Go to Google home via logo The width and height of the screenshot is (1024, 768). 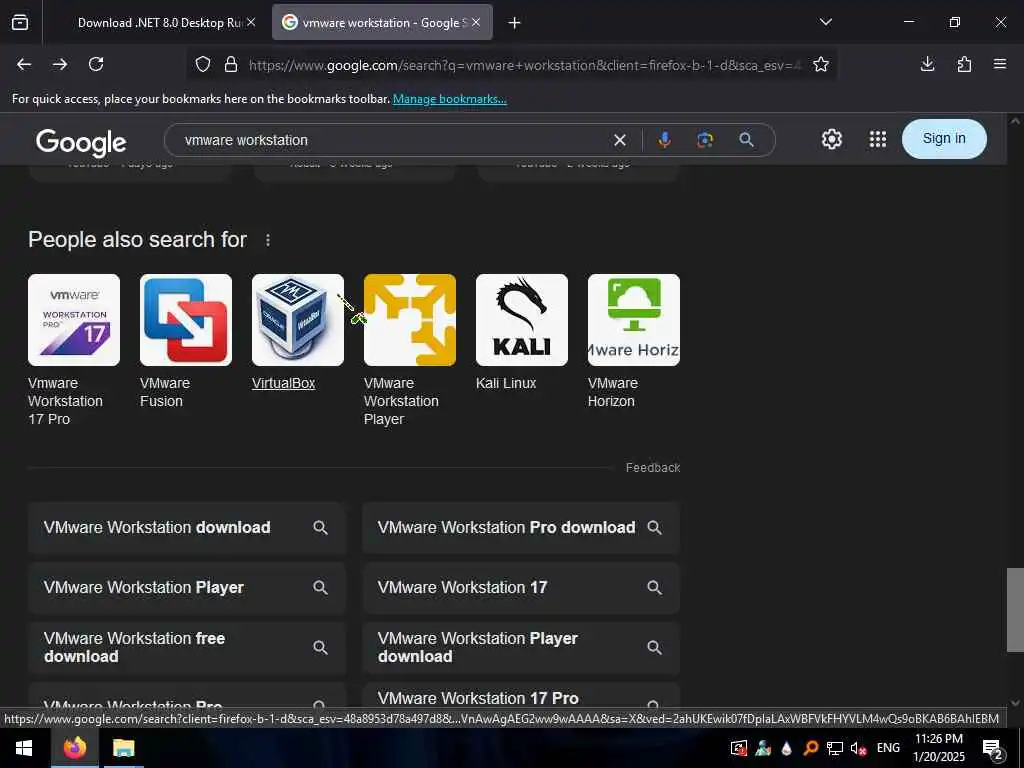pos(81,142)
